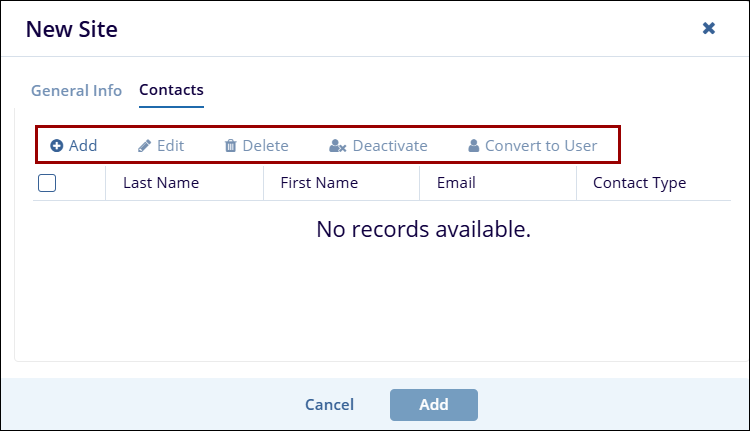Click the Deactivate toolbar label
Screen dimensions: 750x431
pyautogui.click(x=390, y=146)
